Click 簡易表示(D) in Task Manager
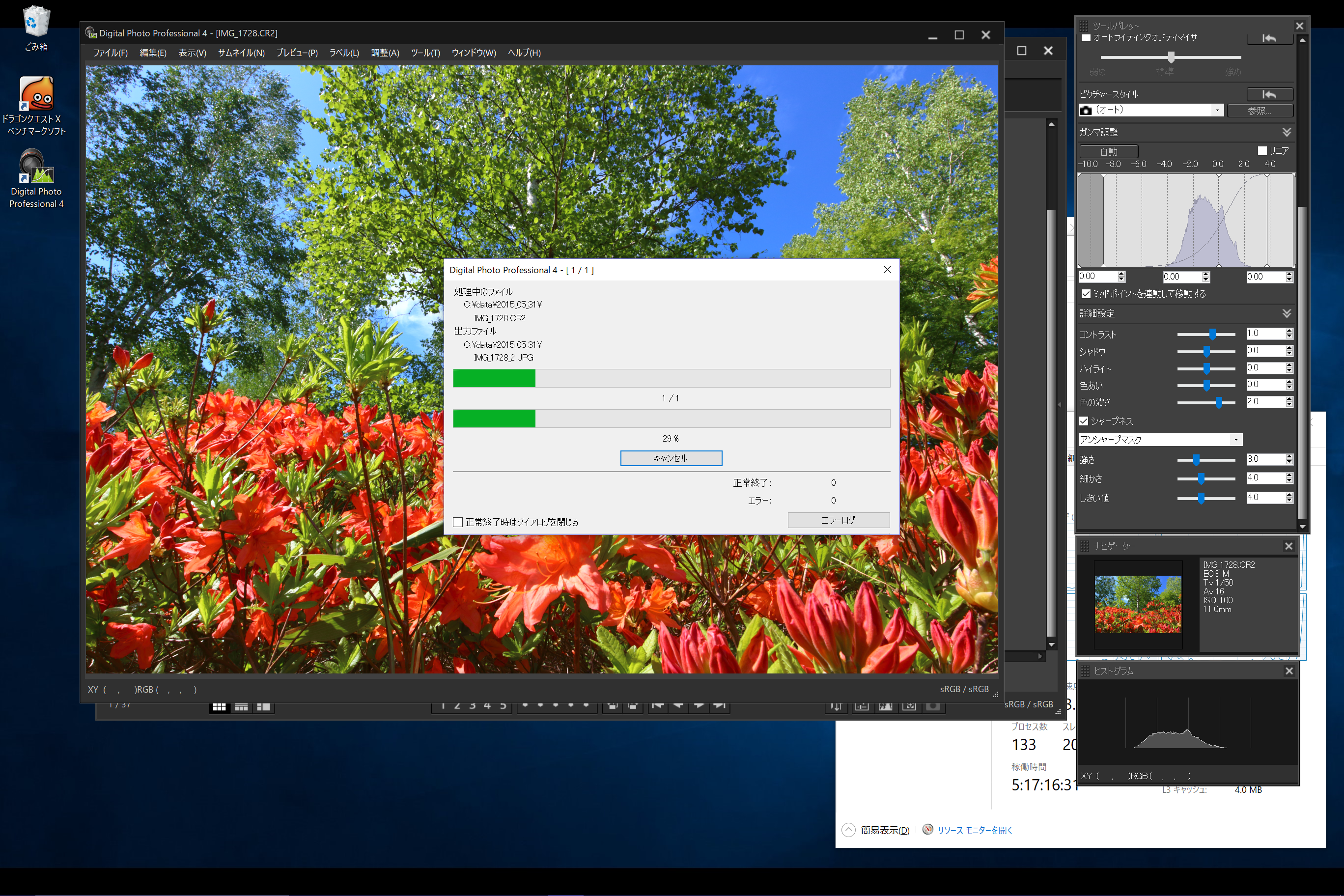The width and height of the screenshot is (1344, 896). coord(885,830)
